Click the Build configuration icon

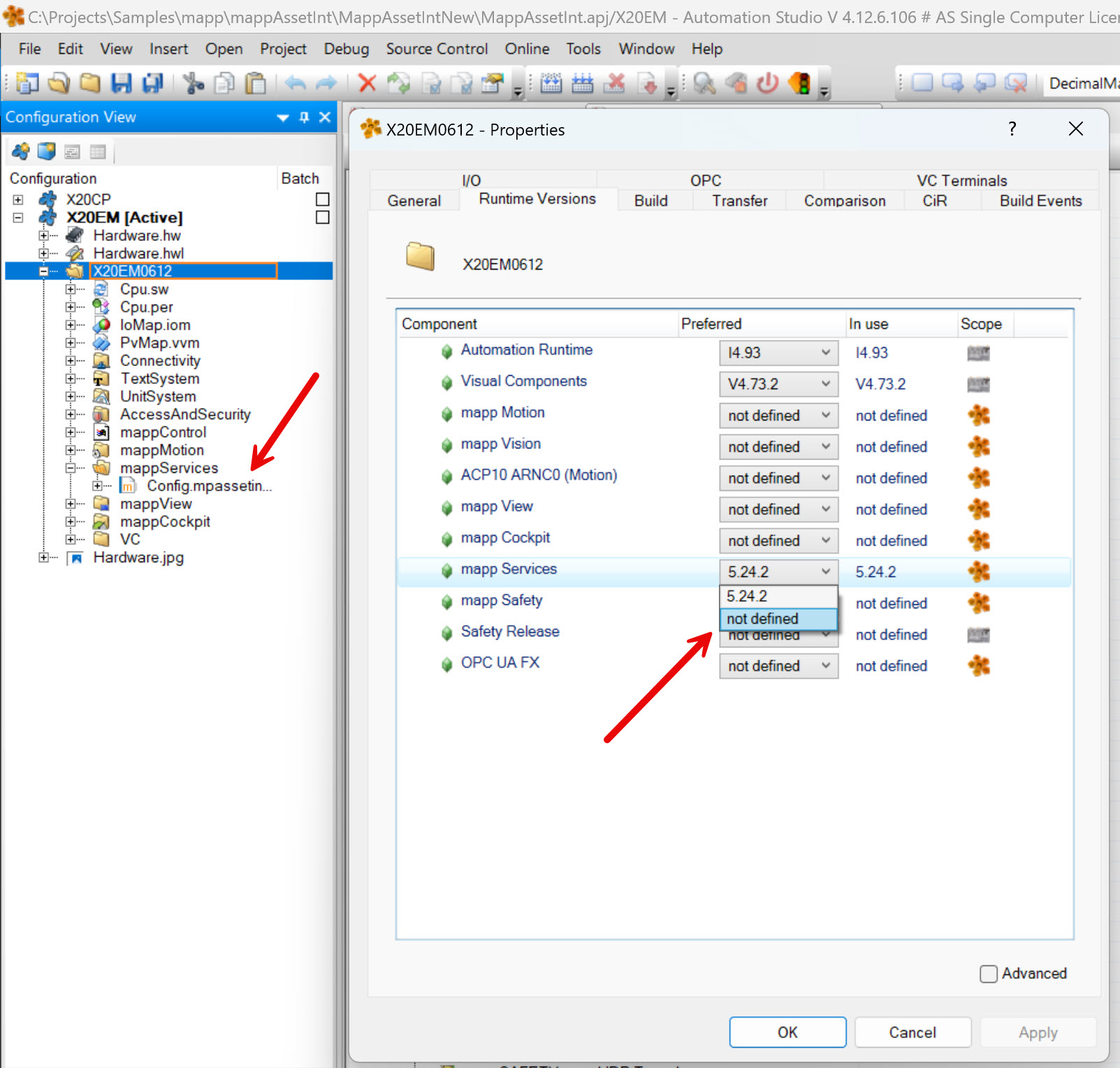[x=551, y=83]
